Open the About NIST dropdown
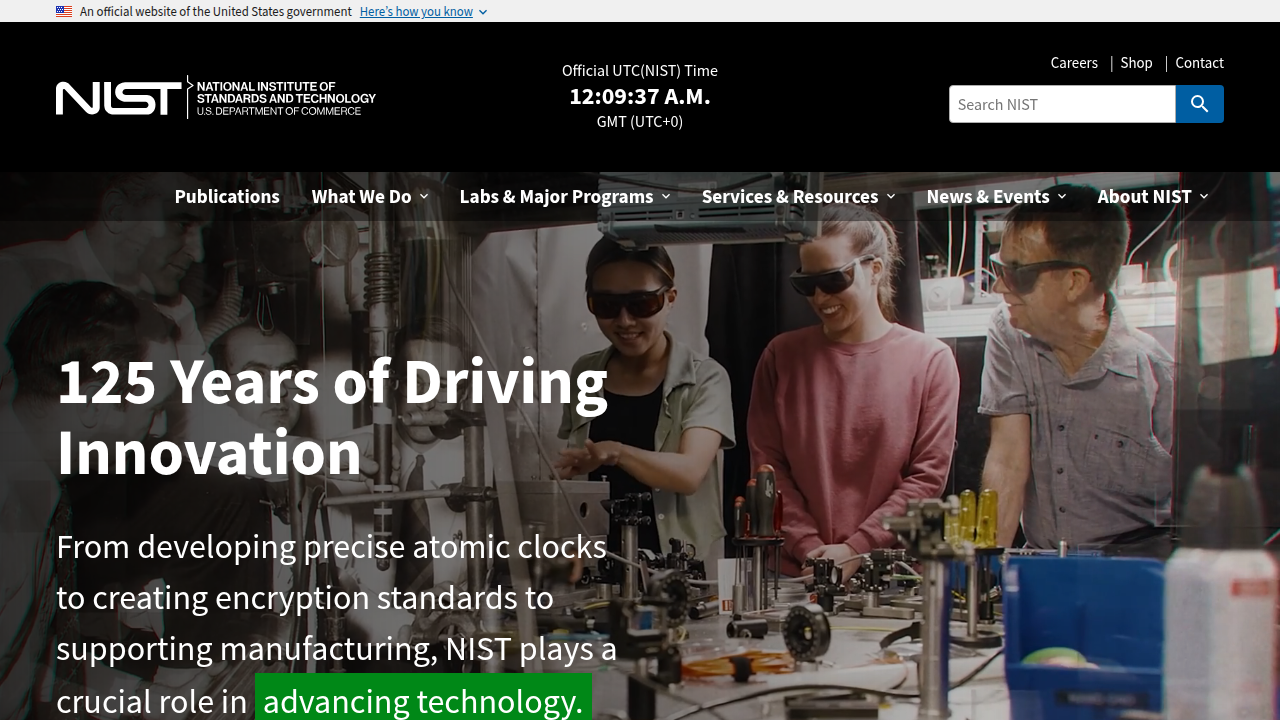The width and height of the screenshot is (1280, 720). [x=1153, y=196]
